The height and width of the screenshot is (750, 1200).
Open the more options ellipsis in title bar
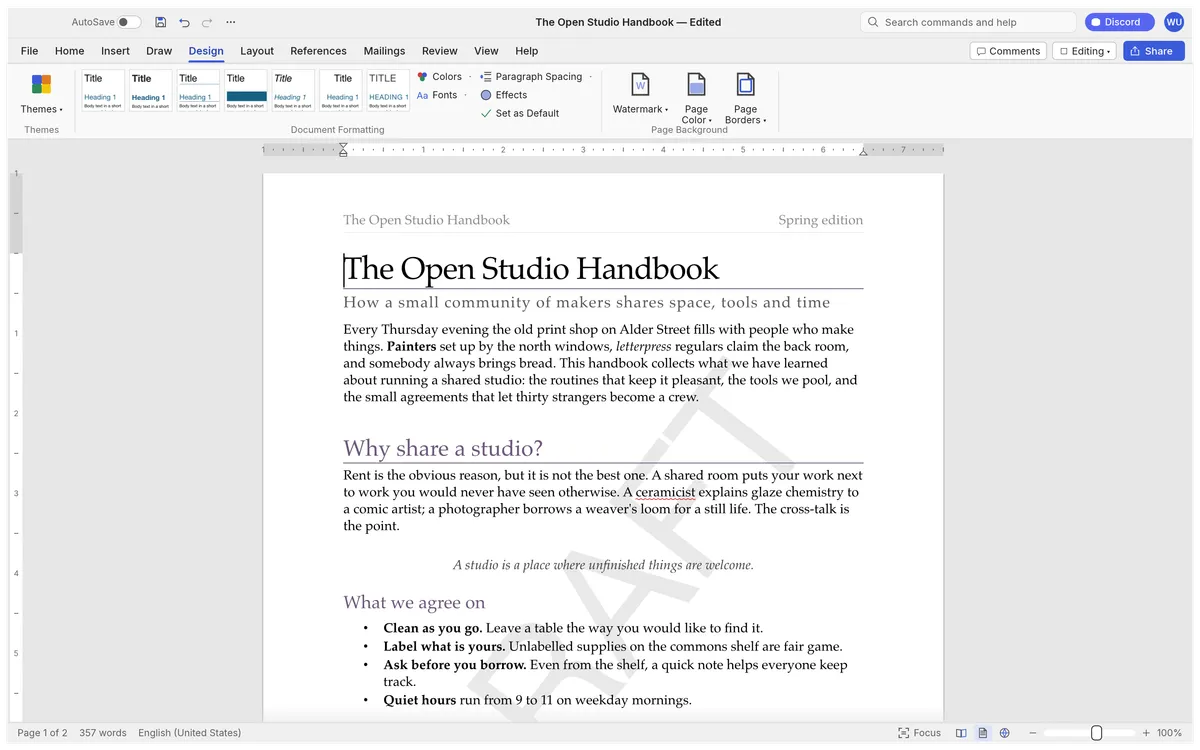point(231,22)
